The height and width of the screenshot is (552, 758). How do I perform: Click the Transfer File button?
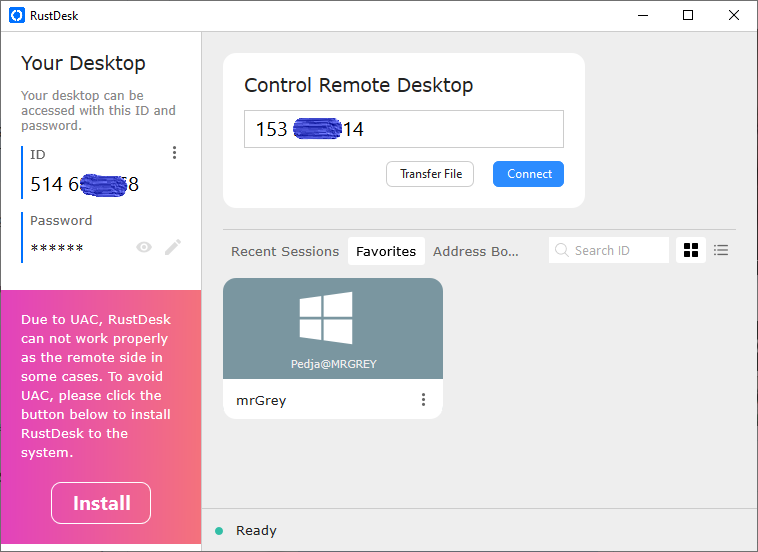pos(430,174)
